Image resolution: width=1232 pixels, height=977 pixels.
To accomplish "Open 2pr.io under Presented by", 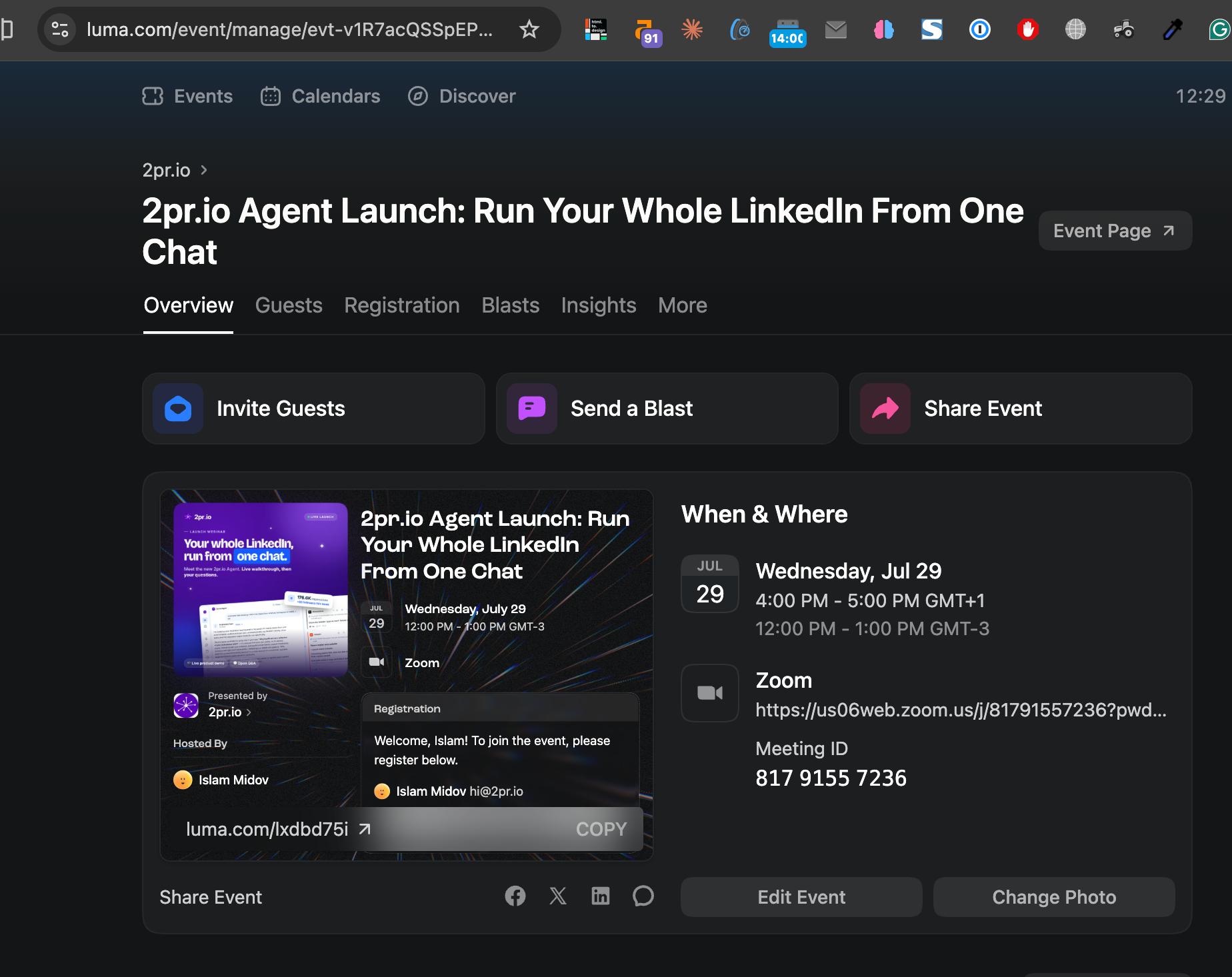I will pos(230,712).
